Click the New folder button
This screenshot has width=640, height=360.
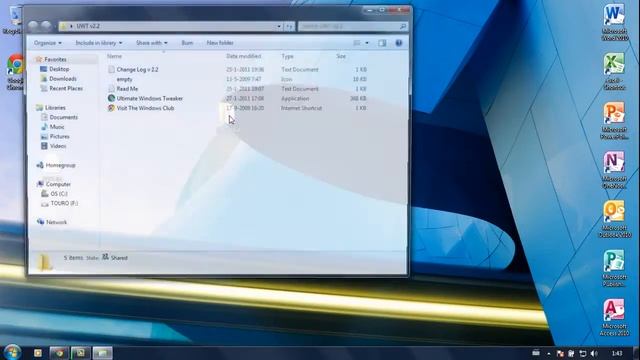[x=220, y=43]
